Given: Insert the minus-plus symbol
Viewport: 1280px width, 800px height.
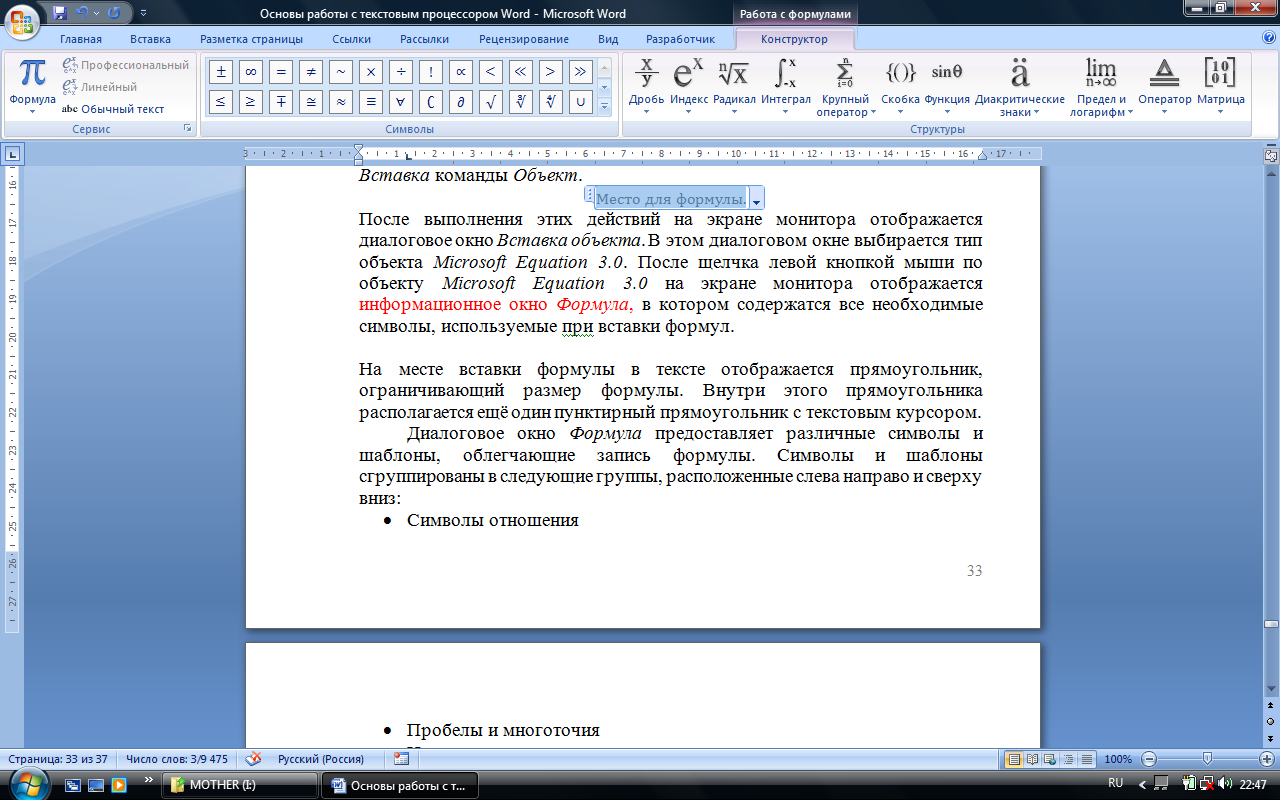Looking at the screenshot, I should click(281, 102).
